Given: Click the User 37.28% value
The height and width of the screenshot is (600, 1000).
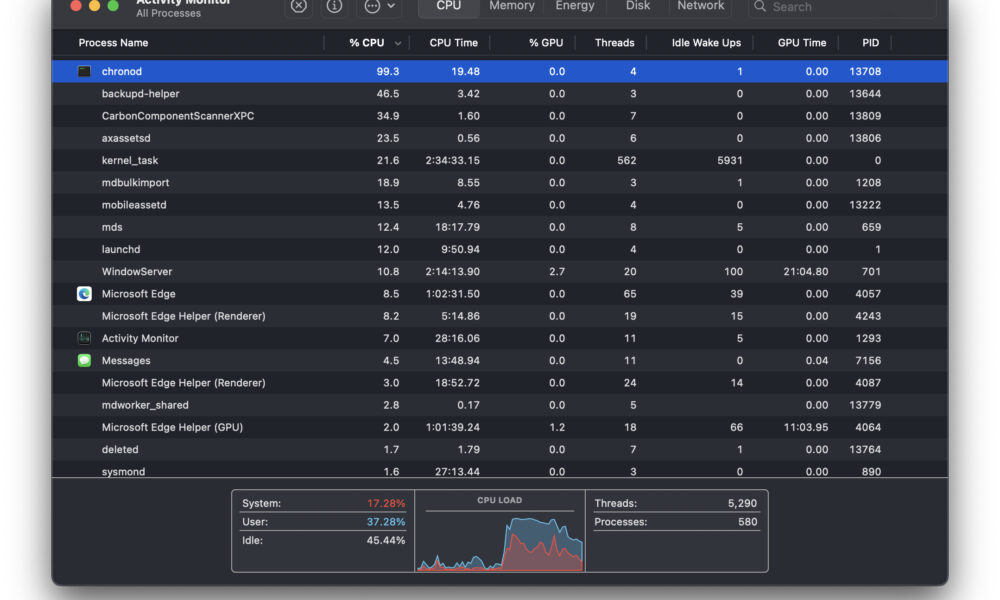Looking at the screenshot, I should tap(386, 522).
